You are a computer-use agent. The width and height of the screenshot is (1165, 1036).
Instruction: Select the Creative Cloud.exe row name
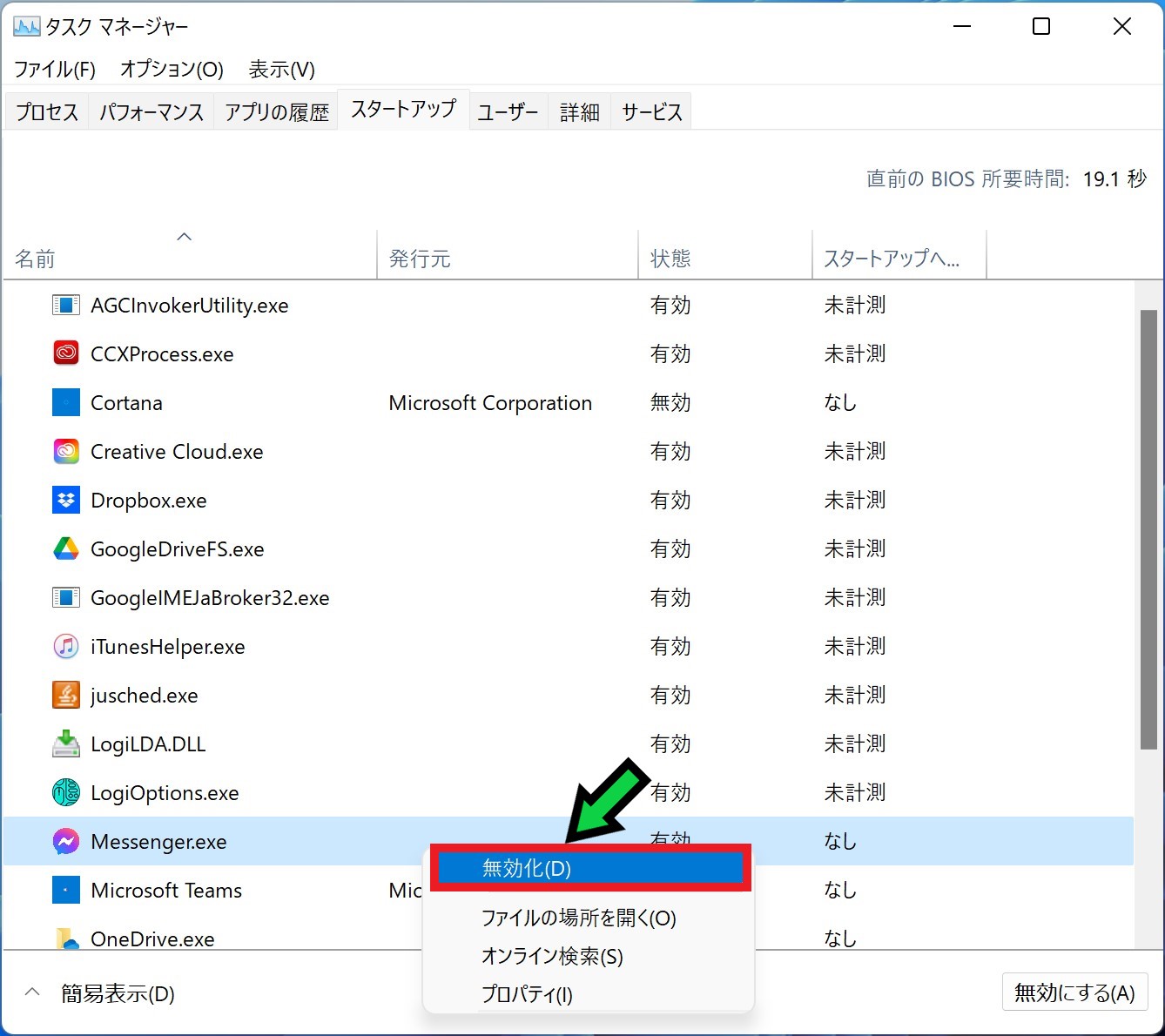[177, 452]
